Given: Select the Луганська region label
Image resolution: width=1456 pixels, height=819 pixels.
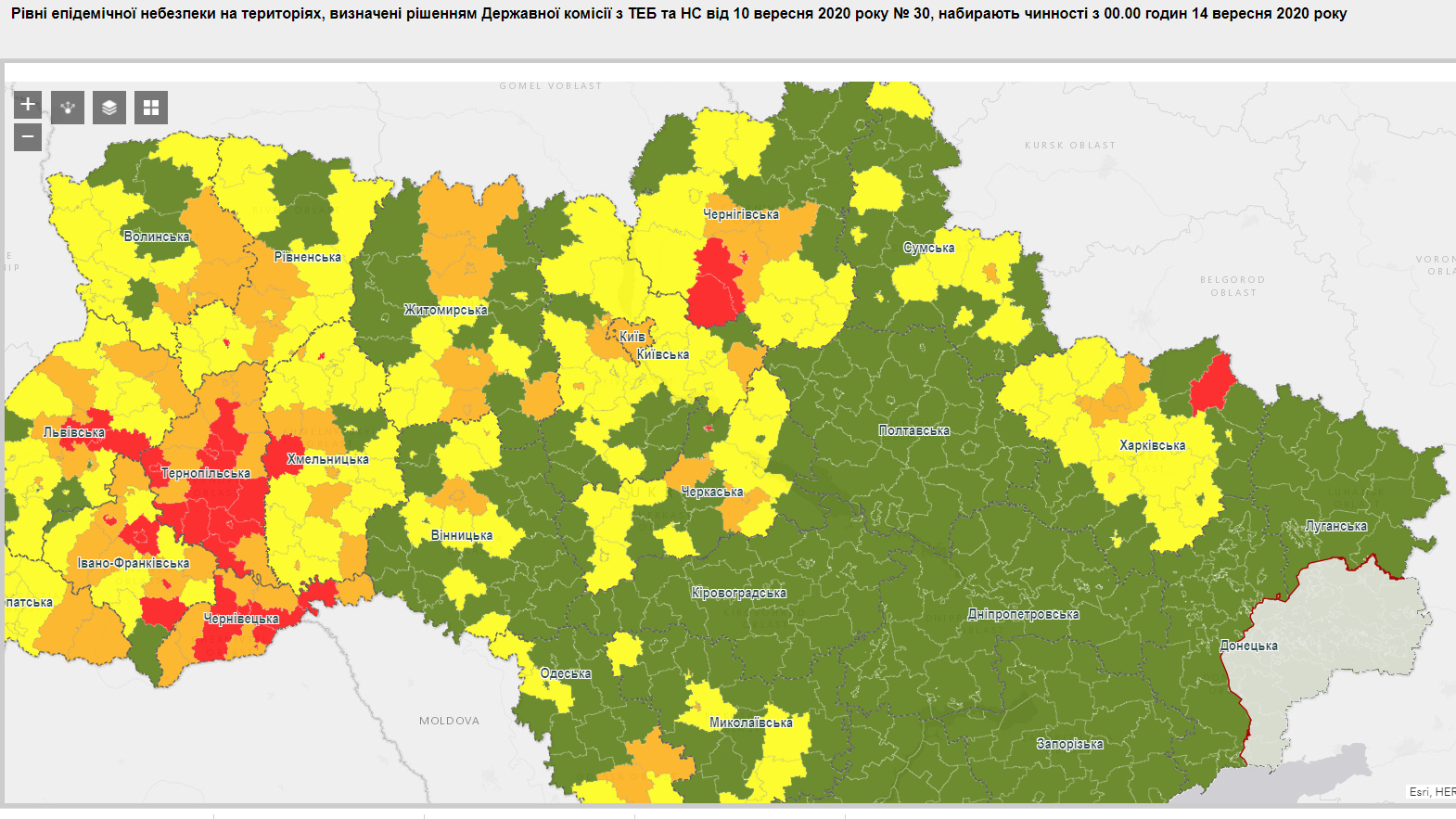Looking at the screenshot, I should pyautogui.click(x=1335, y=526).
